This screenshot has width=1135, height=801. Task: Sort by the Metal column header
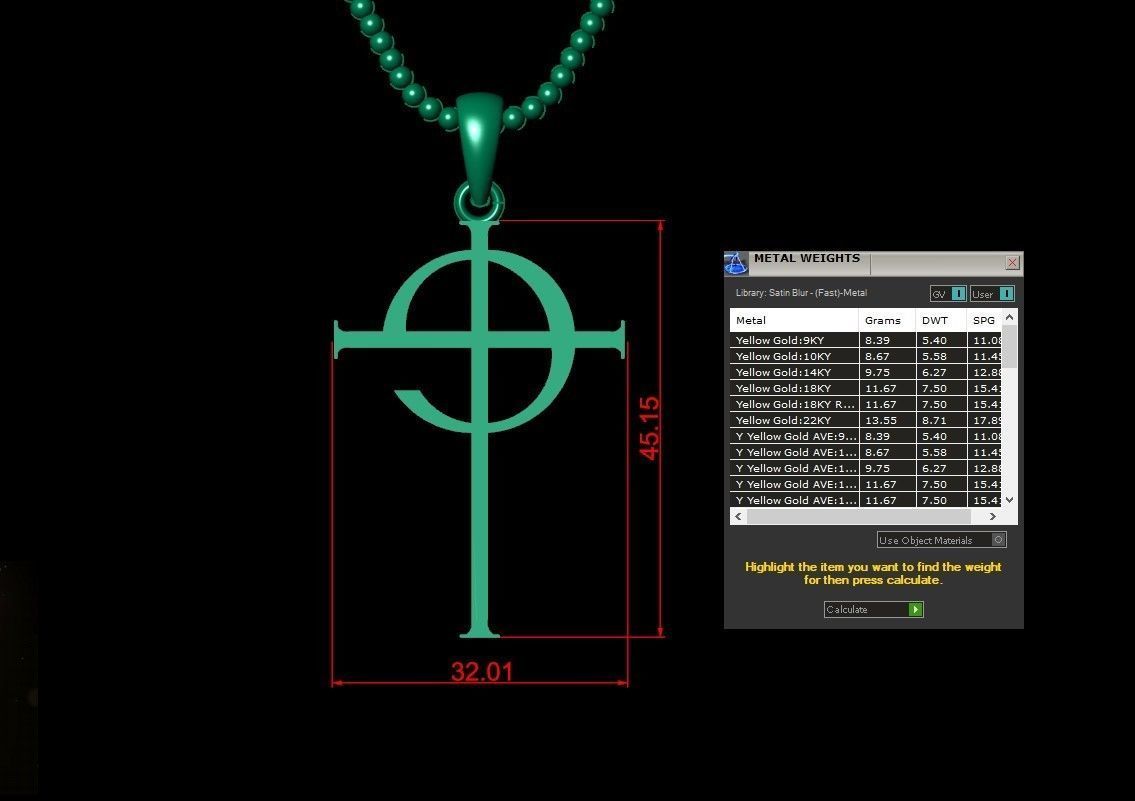tap(794, 320)
